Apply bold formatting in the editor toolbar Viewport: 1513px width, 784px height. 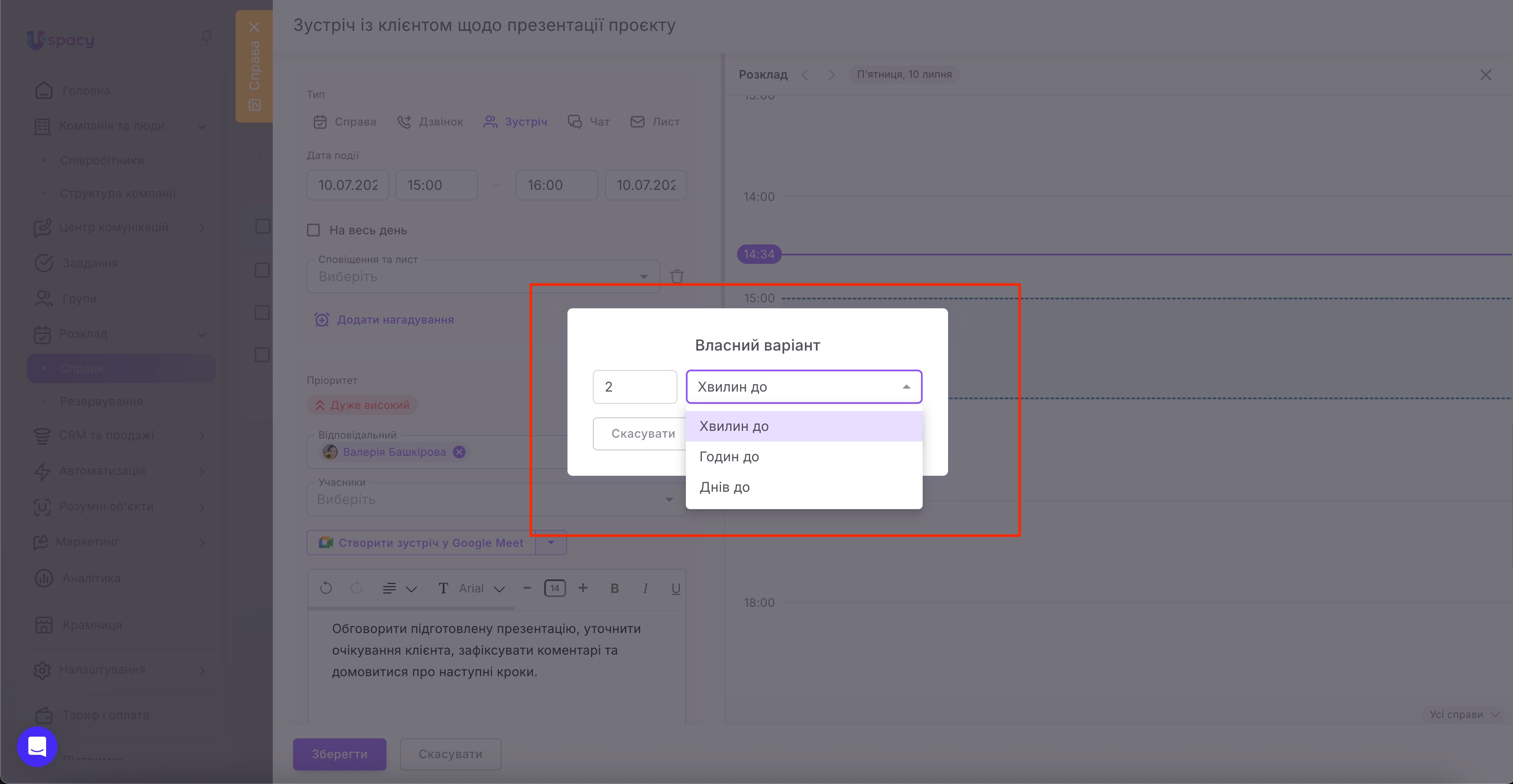[x=614, y=589]
